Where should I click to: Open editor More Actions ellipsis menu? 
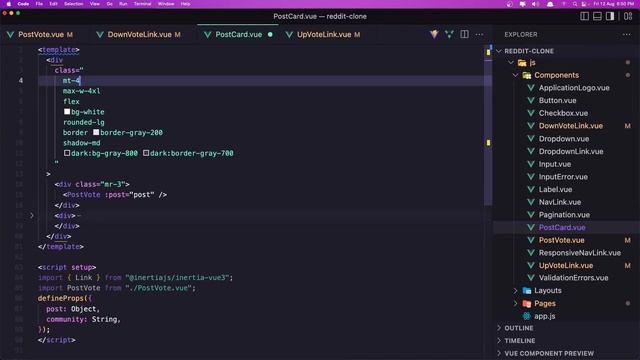[x=479, y=35]
